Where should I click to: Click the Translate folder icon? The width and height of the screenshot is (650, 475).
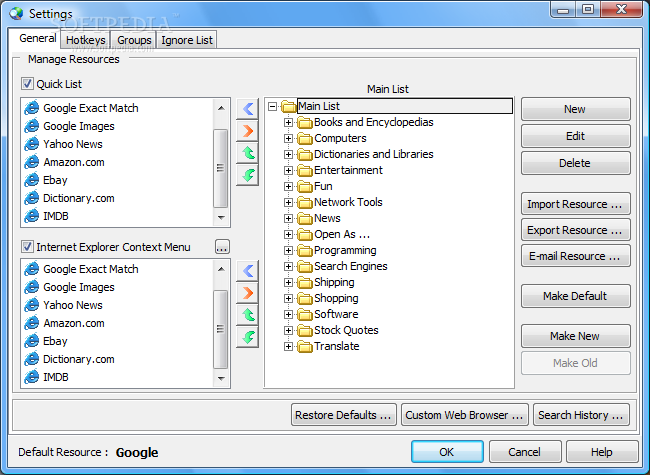tap(305, 347)
